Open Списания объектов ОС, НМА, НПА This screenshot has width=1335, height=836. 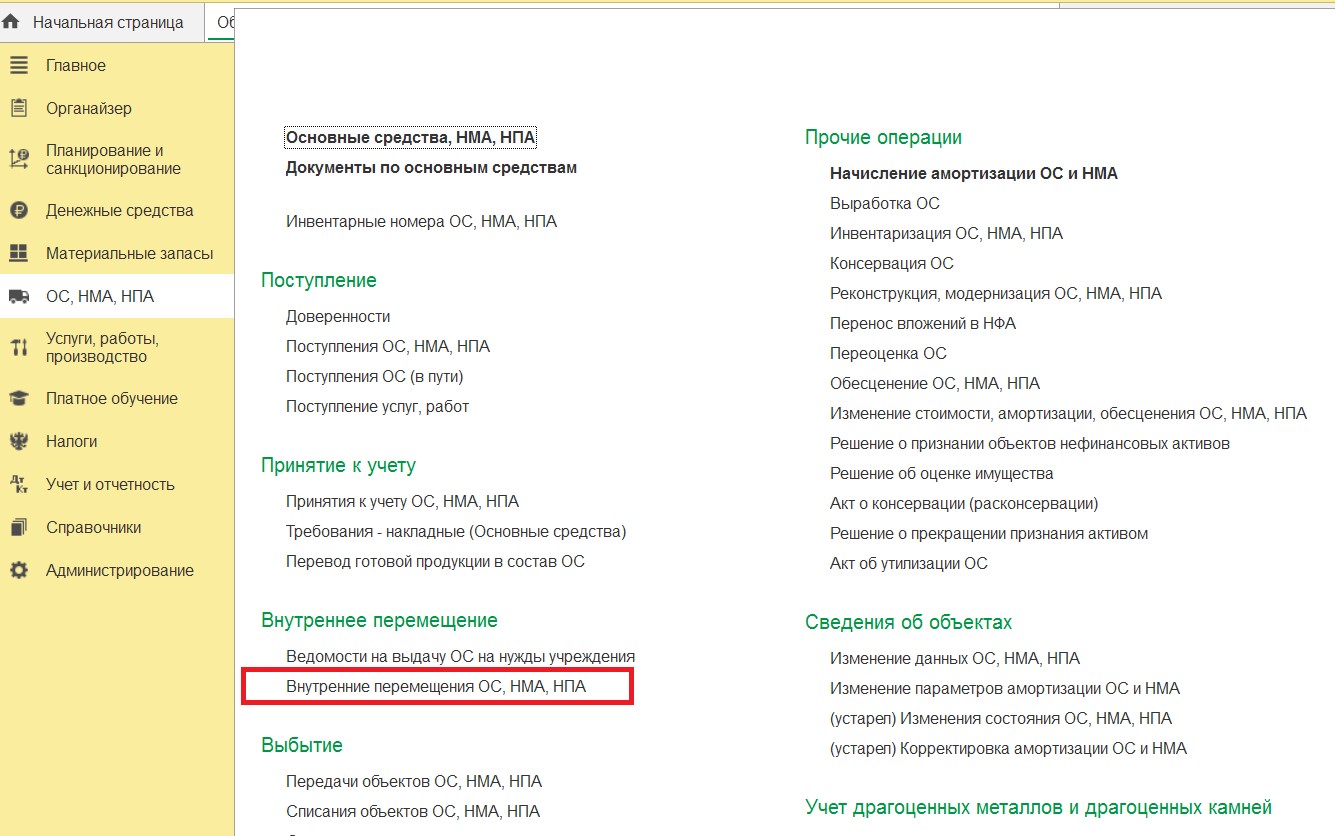pyautogui.click(x=413, y=811)
